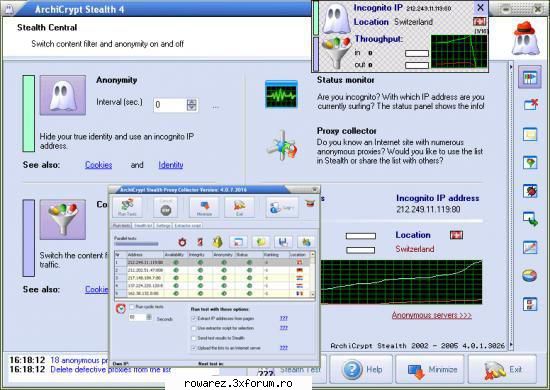The width and height of the screenshot is (550, 390).
Task: Switch to the Settings tab in Proxy Collector
Action: click(x=163, y=226)
